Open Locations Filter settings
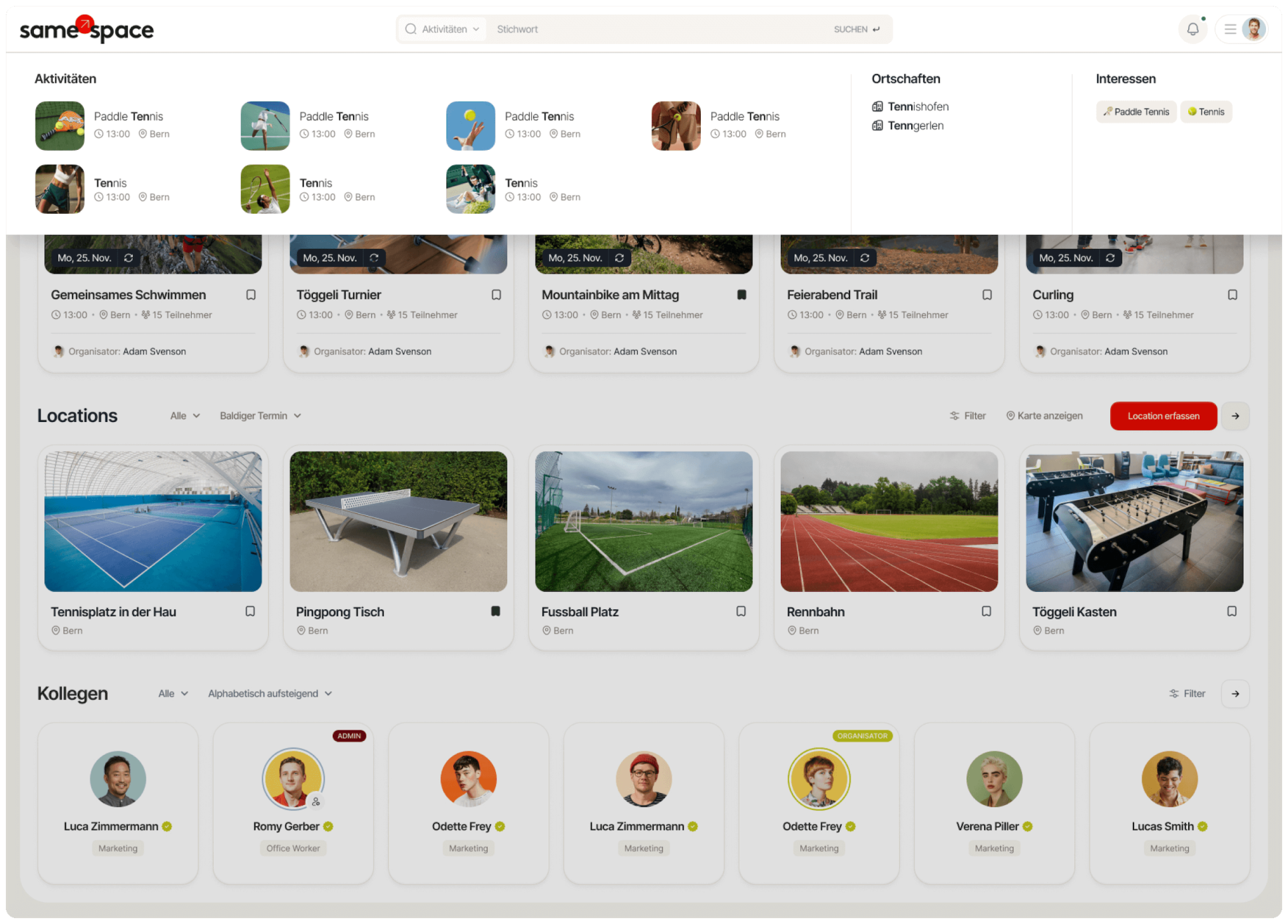The height and width of the screenshot is (924, 1288). point(967,416)
